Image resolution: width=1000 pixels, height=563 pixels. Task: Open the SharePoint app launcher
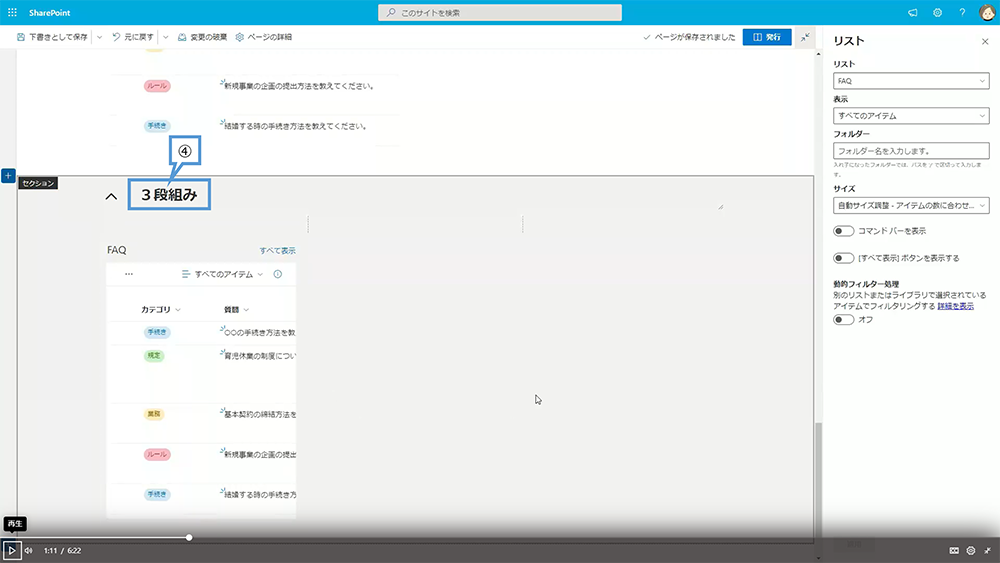[x=12, y=12]
